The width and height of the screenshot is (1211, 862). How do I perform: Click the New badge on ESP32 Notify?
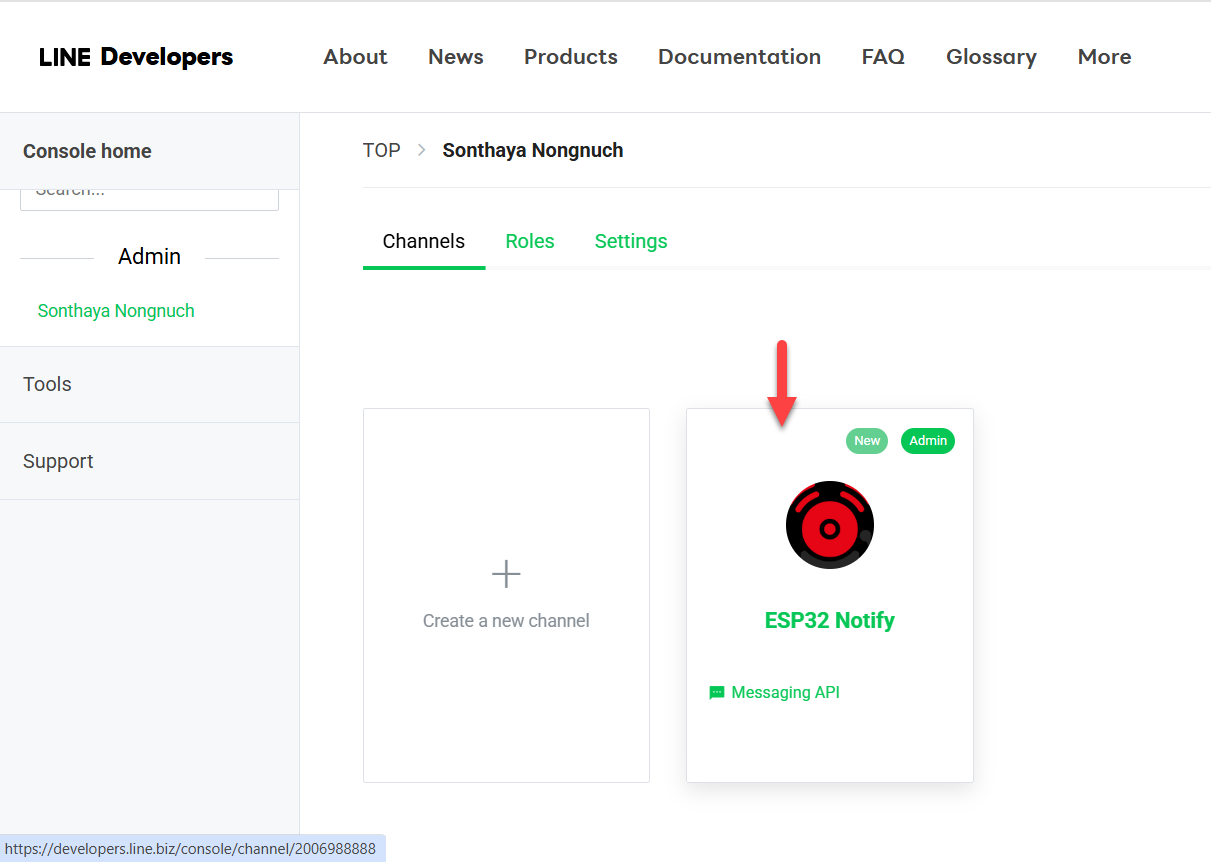(867, 441)
